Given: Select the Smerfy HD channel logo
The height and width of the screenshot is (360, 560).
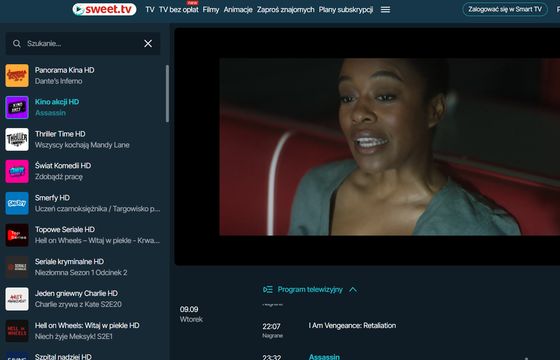Looking at the screenshot, I should (17, 203).
